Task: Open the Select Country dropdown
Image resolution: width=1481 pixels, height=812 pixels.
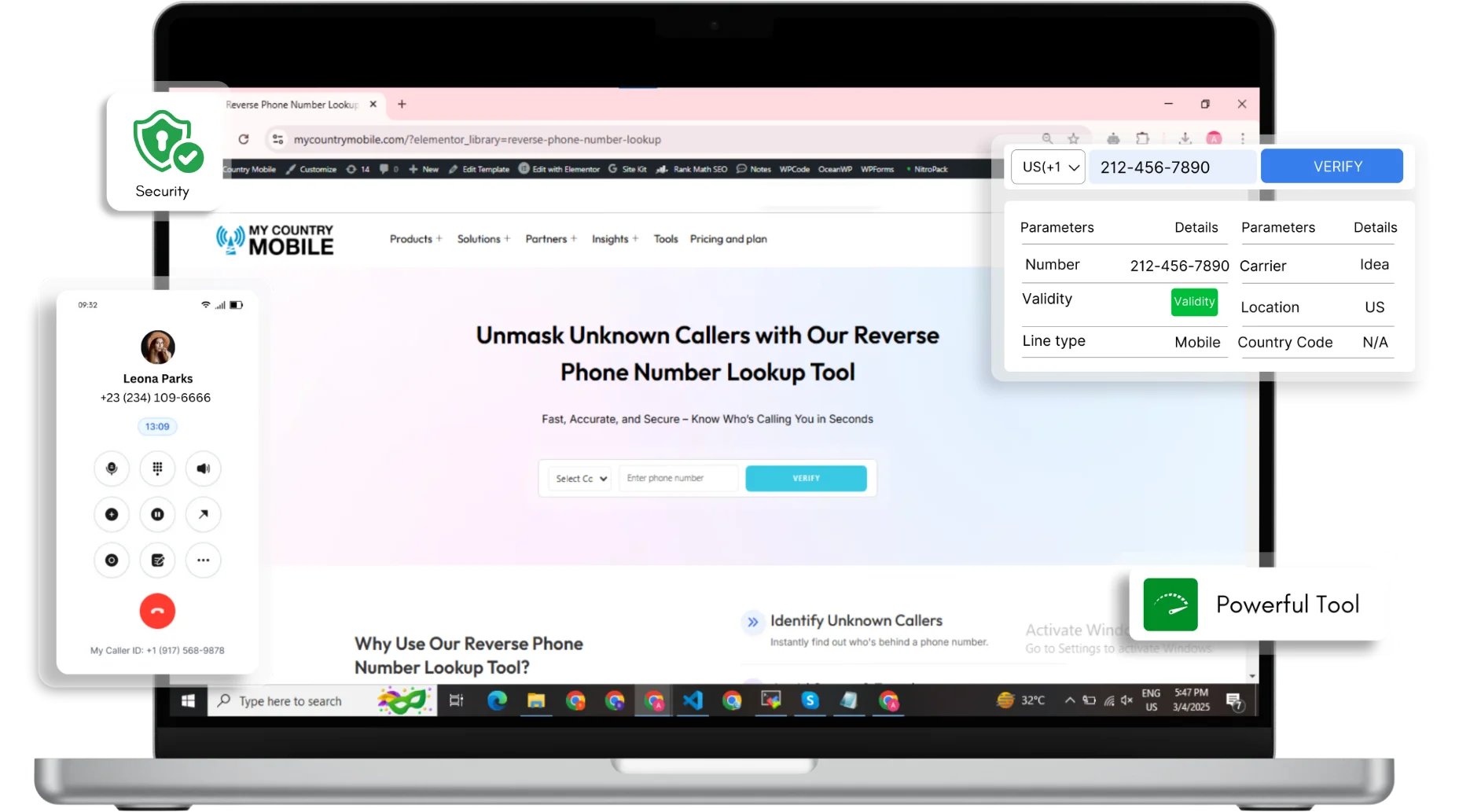Action: pyautogui.click(x=580, y=479)
